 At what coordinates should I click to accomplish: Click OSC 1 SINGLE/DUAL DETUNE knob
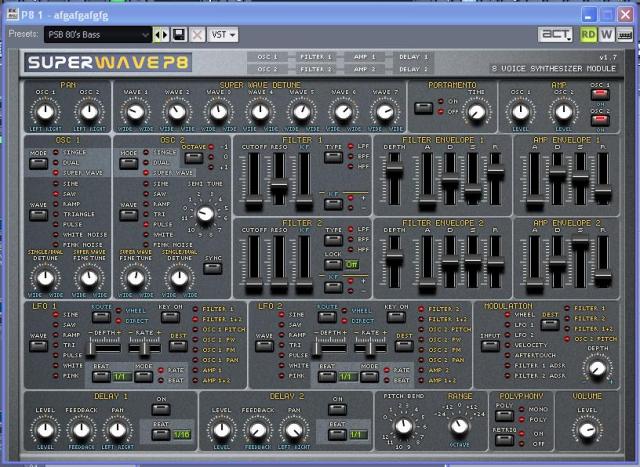pyautogui.click(x=45, y=278)
